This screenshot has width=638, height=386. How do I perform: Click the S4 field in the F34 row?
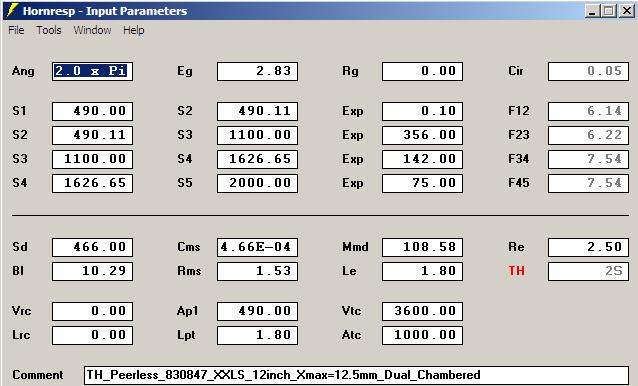point(257,159)
